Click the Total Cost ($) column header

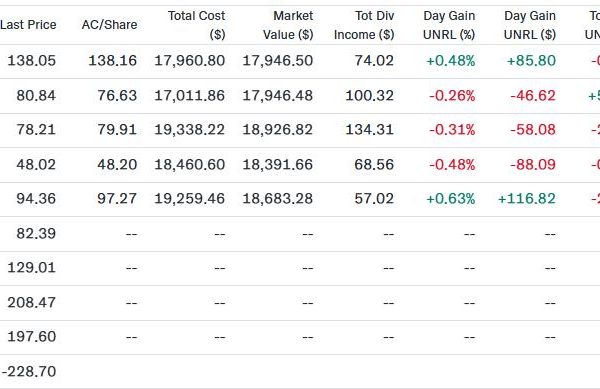point(197,25)
